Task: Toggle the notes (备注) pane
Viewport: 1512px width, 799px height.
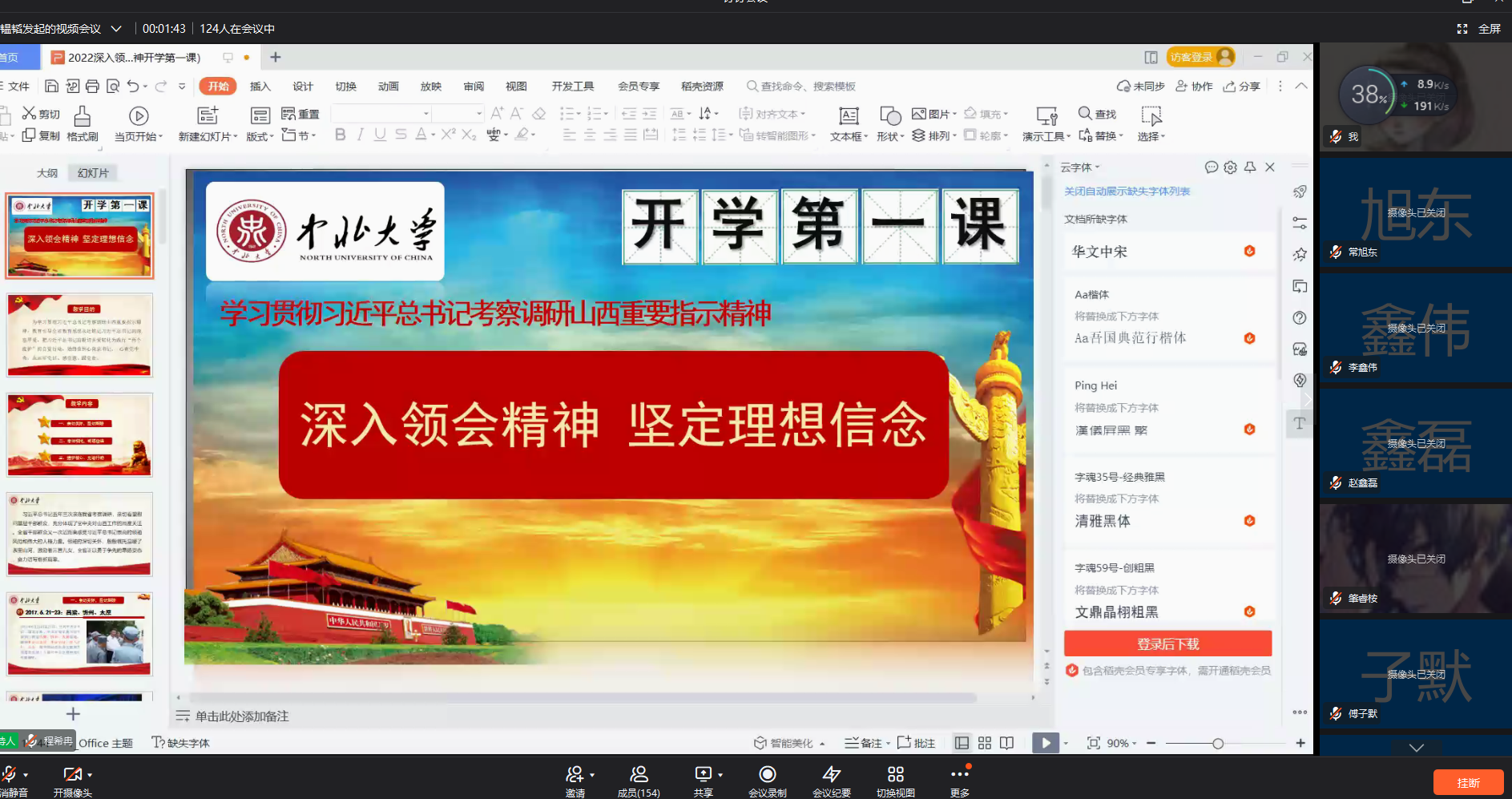Action: 863,743
